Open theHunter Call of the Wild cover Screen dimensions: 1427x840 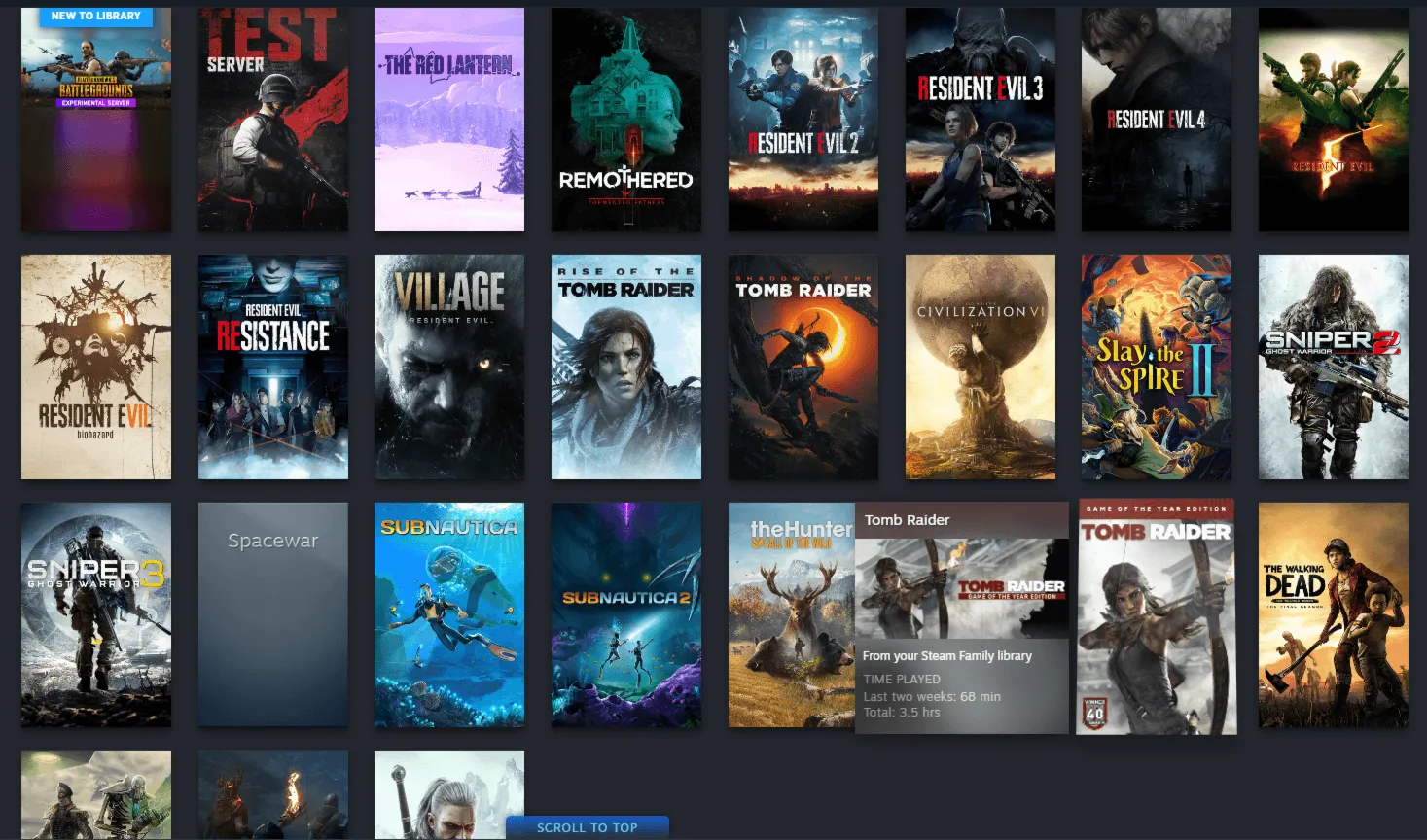(x=792, y=614)
